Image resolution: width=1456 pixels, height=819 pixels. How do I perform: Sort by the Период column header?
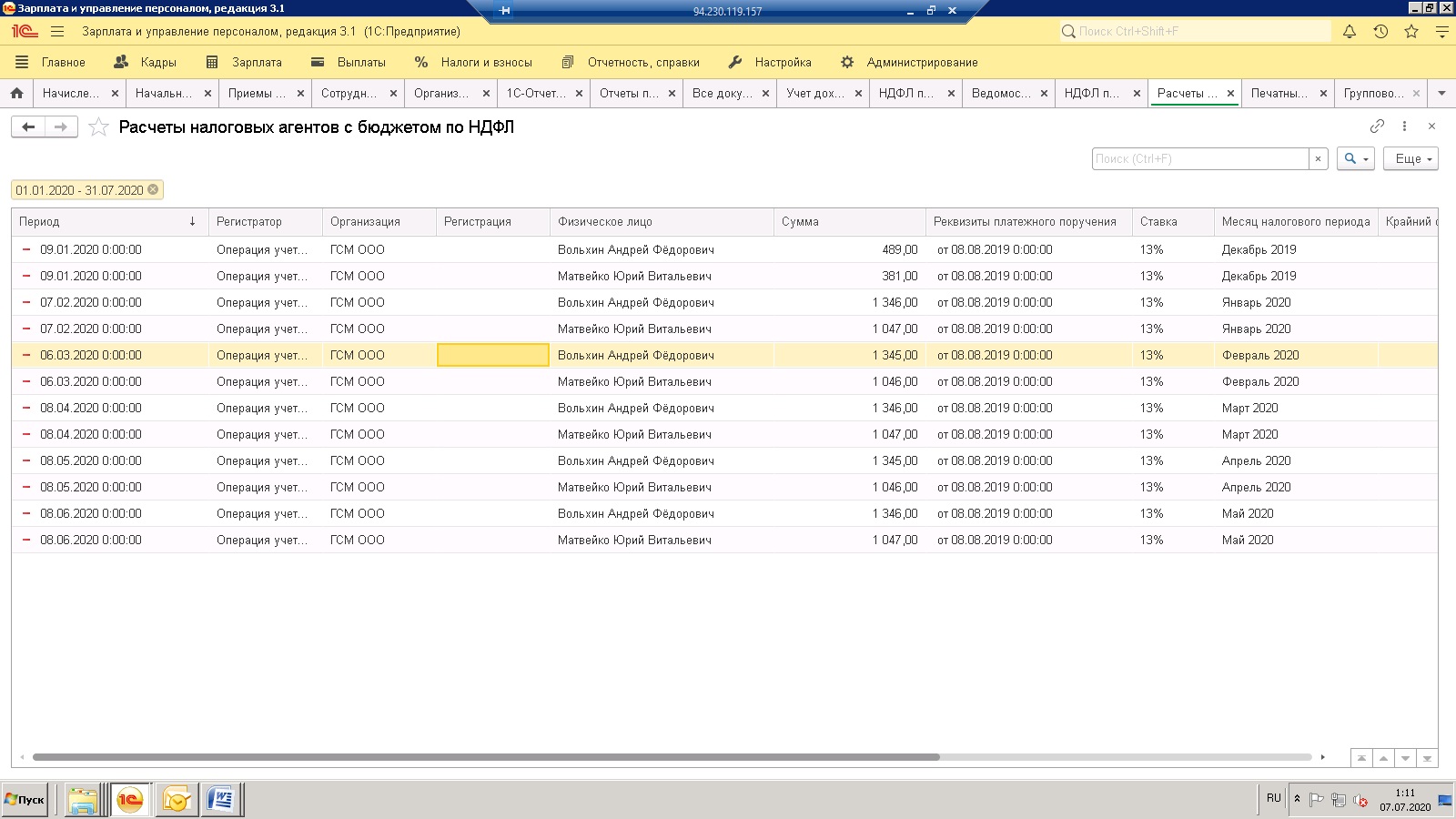coord(109,221)
